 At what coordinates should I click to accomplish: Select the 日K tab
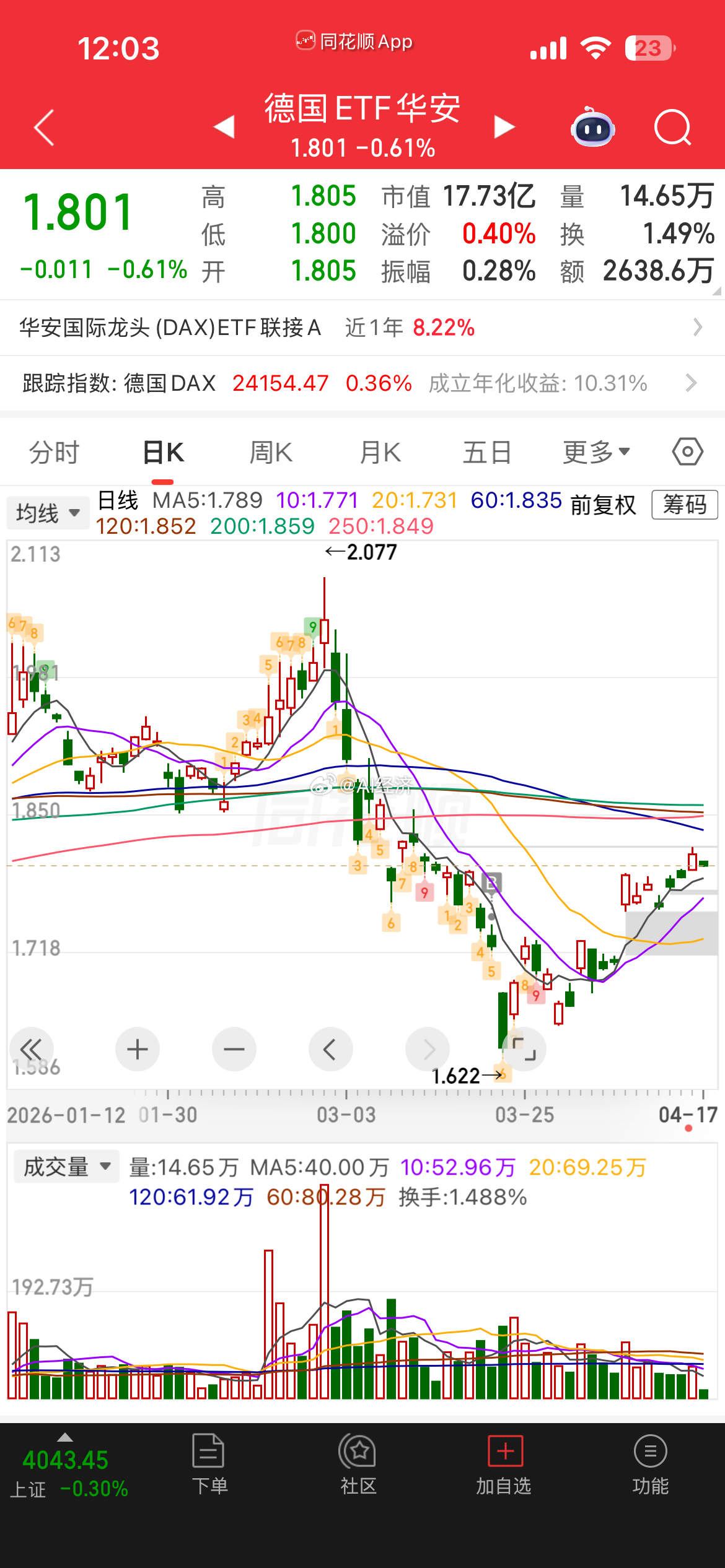(x=163, y=452)
